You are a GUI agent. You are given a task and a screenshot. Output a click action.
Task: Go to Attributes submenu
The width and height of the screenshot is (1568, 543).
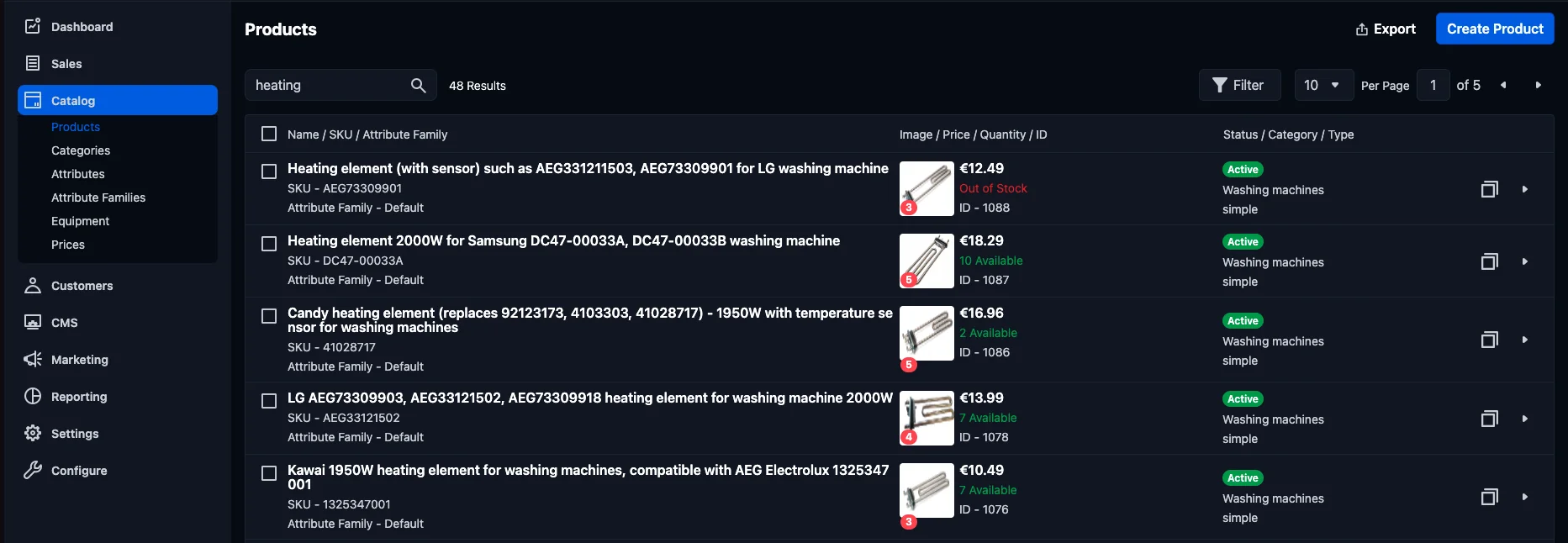[78, 174]
